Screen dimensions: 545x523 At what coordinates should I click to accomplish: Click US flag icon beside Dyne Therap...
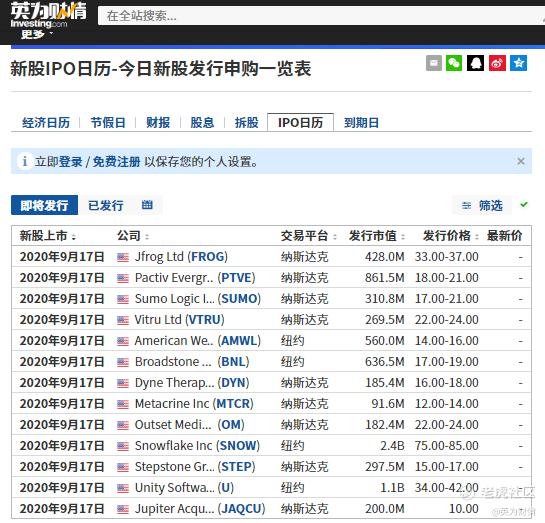[123, 383]
